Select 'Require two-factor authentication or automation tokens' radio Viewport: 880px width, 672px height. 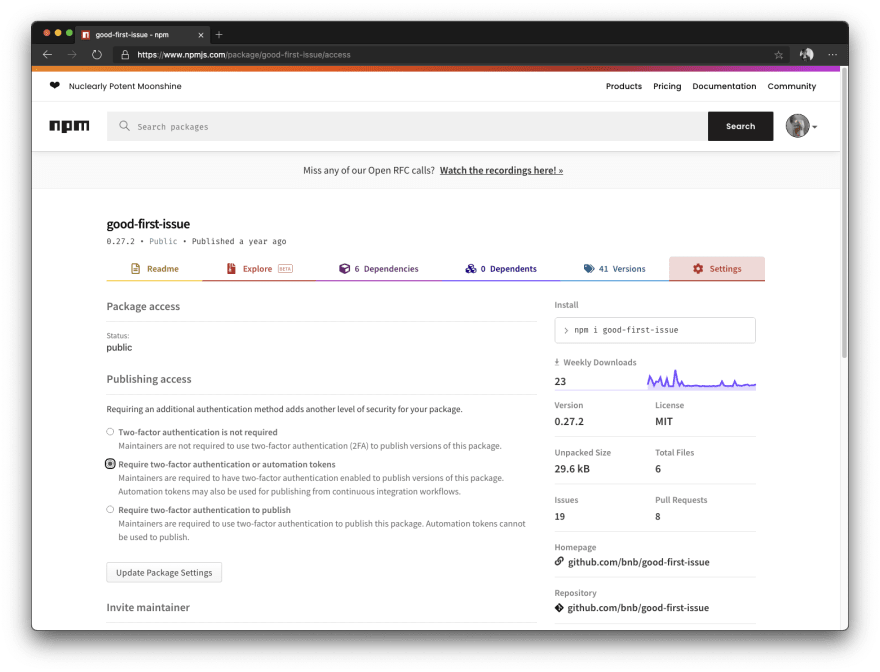click(110, 464)
